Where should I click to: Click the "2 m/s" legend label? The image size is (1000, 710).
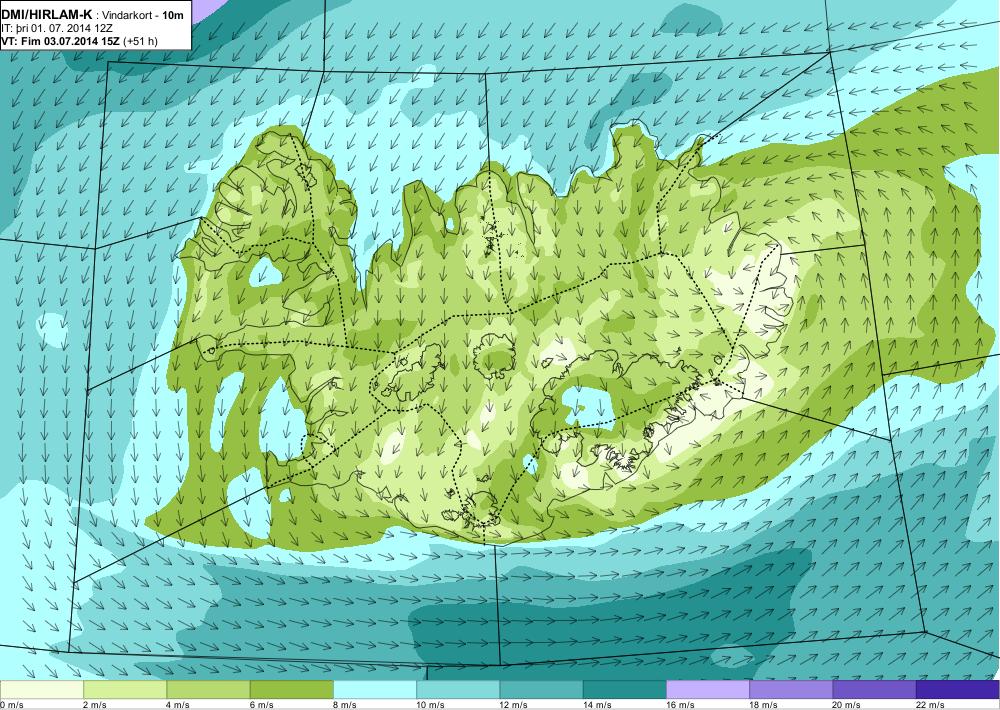click(96, 705)
